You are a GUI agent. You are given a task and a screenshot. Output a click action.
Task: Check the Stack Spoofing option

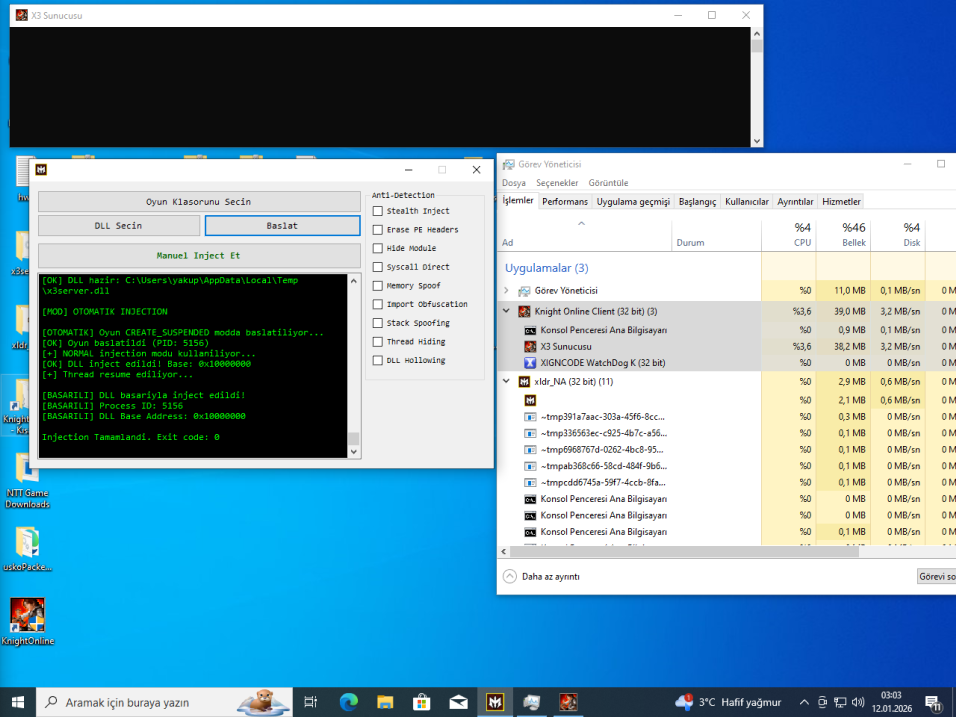click(x=378, y=323)
